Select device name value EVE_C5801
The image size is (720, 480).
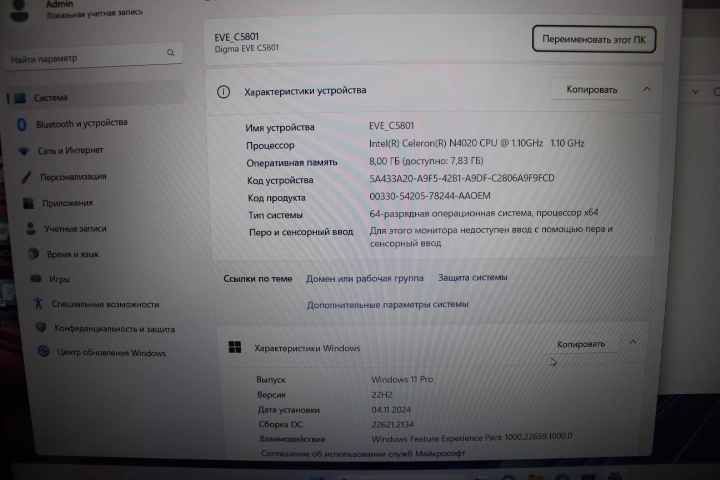point(391,126)
